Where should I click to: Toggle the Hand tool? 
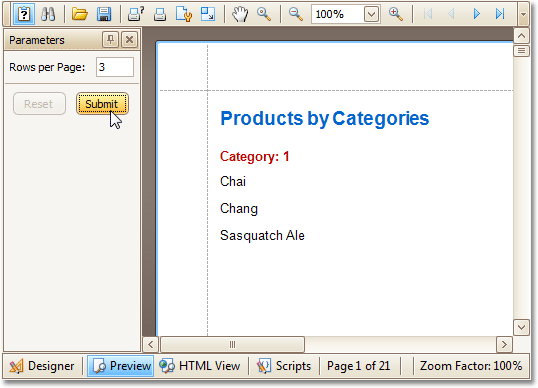[x=240, y=14]
